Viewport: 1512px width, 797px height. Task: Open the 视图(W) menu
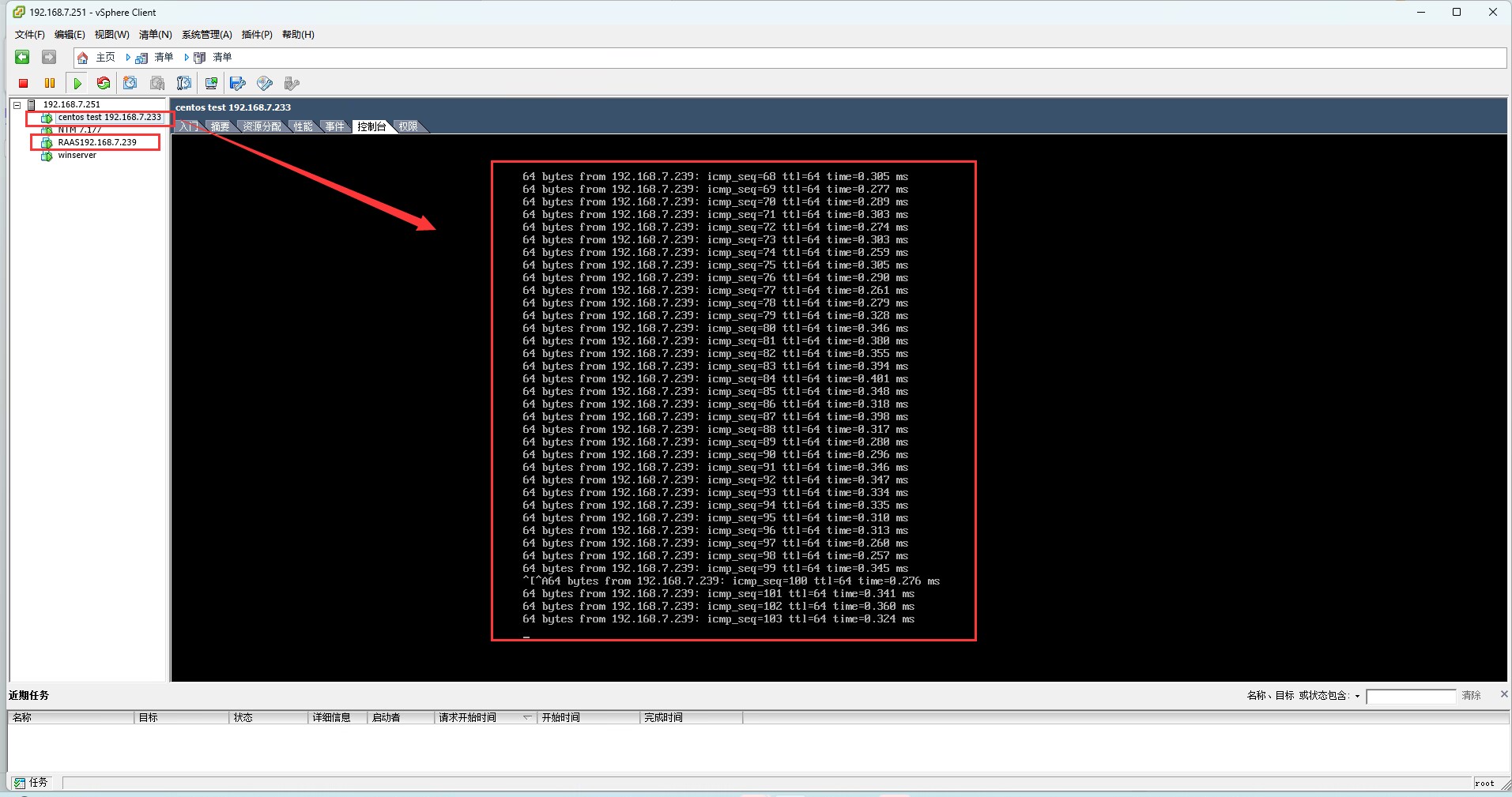[x=111, y=35]
